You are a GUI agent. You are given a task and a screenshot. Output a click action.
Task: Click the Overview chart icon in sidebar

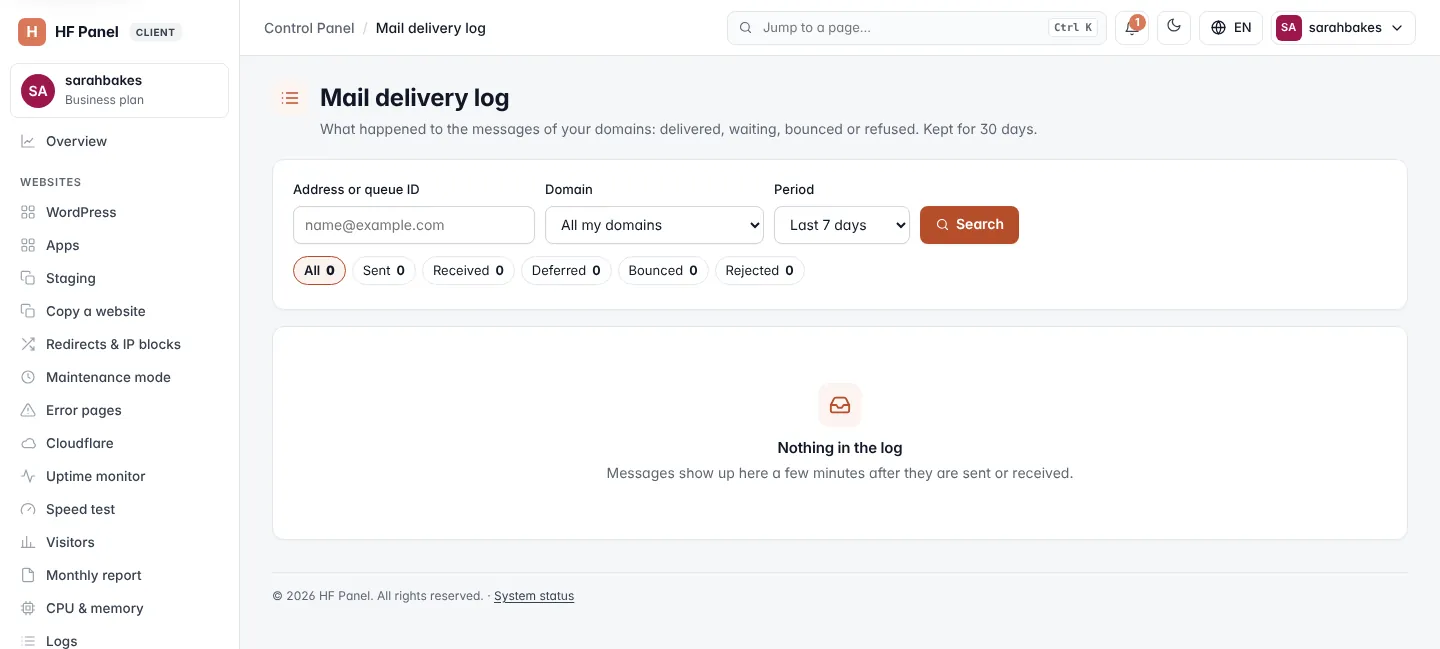(x=28, y=141)
